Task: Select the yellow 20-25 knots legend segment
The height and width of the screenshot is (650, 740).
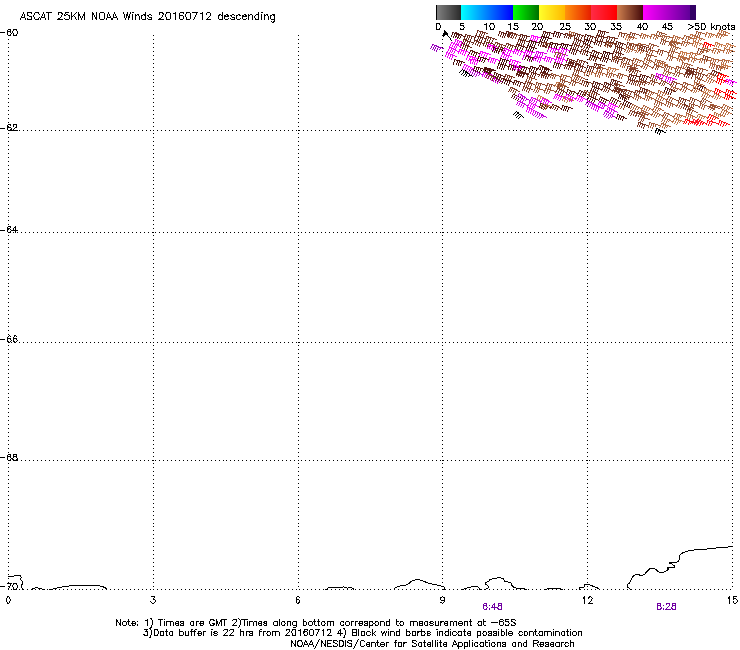Action: point(552,12)
